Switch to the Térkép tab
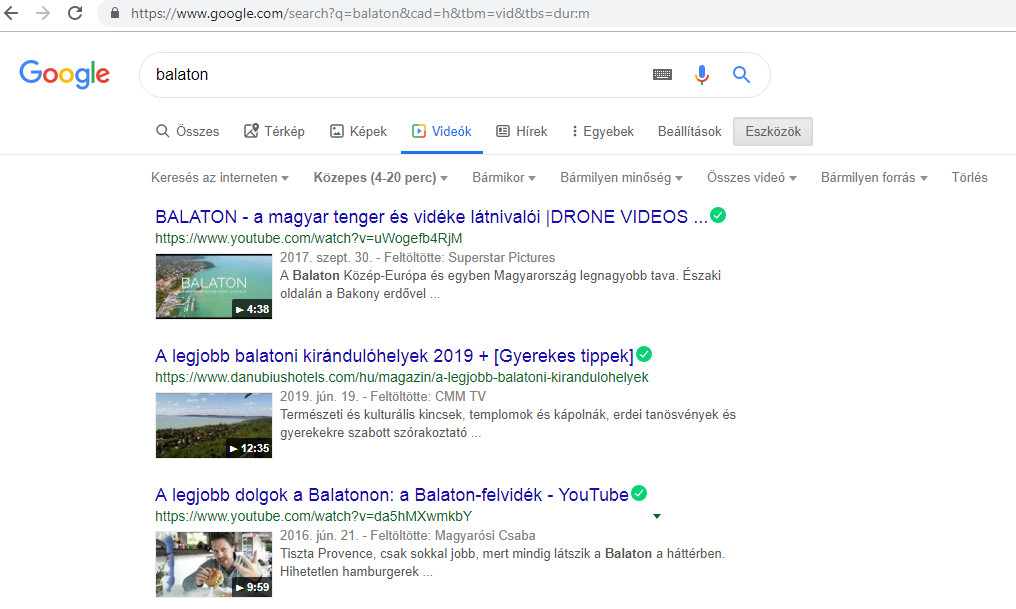 coord(274,132)
